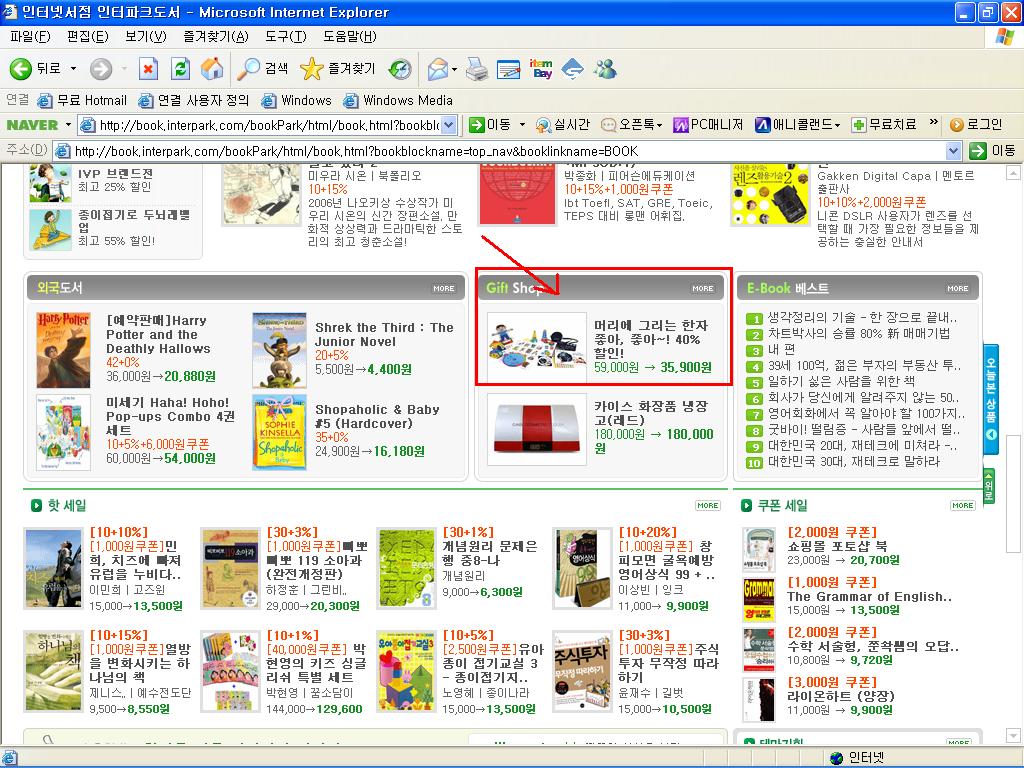Click the Forward navigation arrow
The width and height of the screenshot is (1024, 768).
pyautogui.click(x=101, y=69)
